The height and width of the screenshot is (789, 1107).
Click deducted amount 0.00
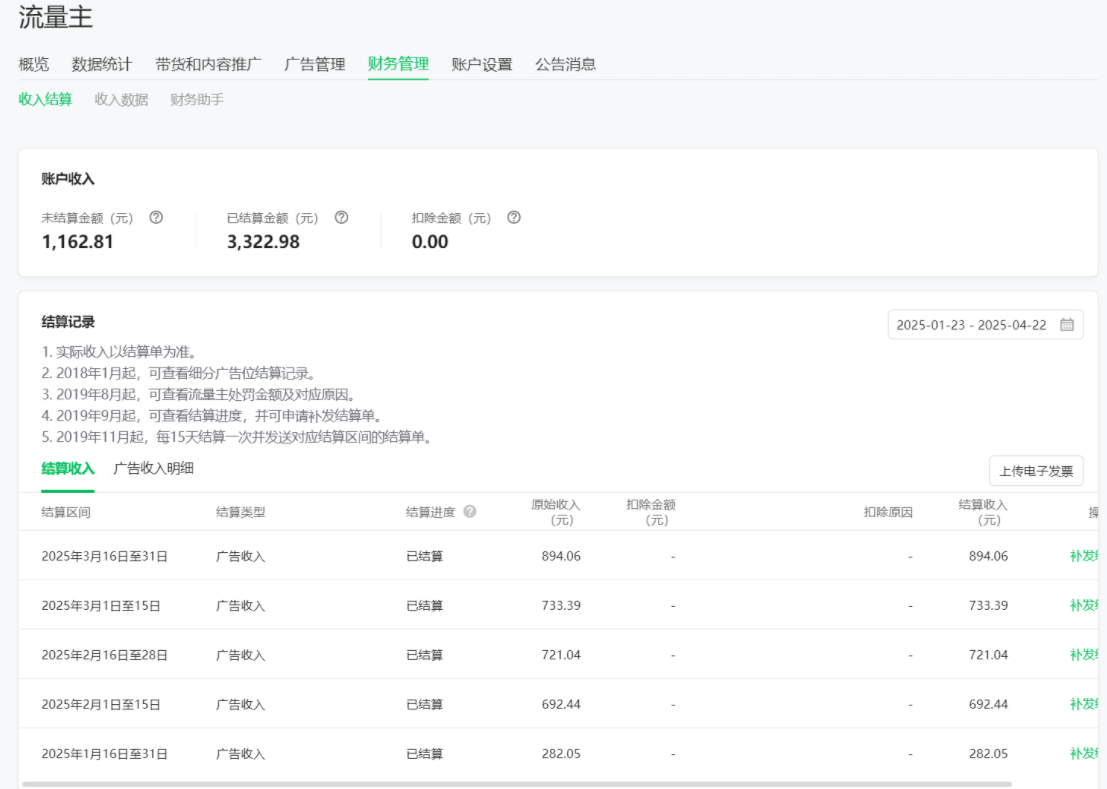point(430,242)
